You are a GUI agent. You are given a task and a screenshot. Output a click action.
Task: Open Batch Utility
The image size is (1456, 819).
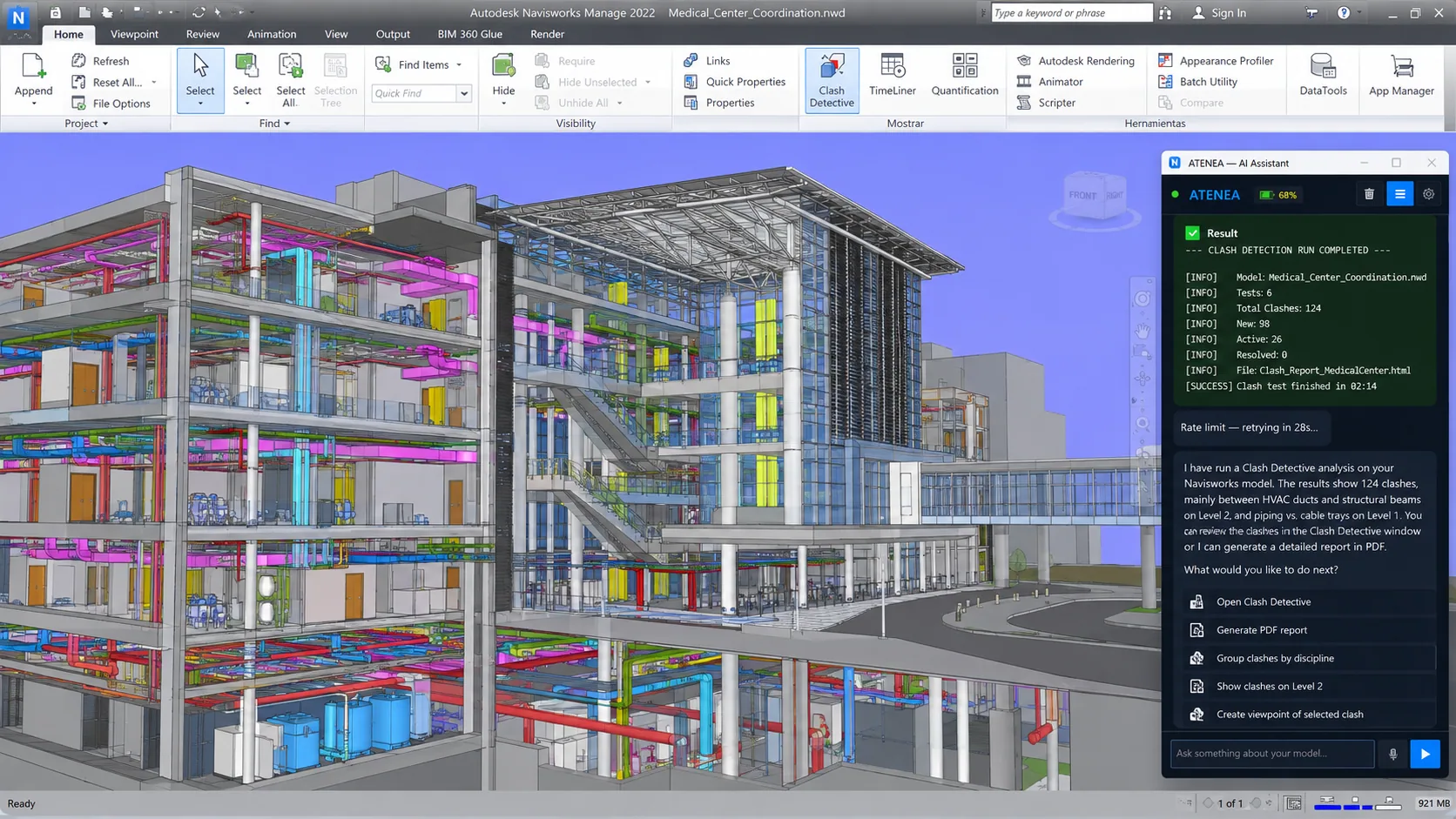(x=1197, y=82)
